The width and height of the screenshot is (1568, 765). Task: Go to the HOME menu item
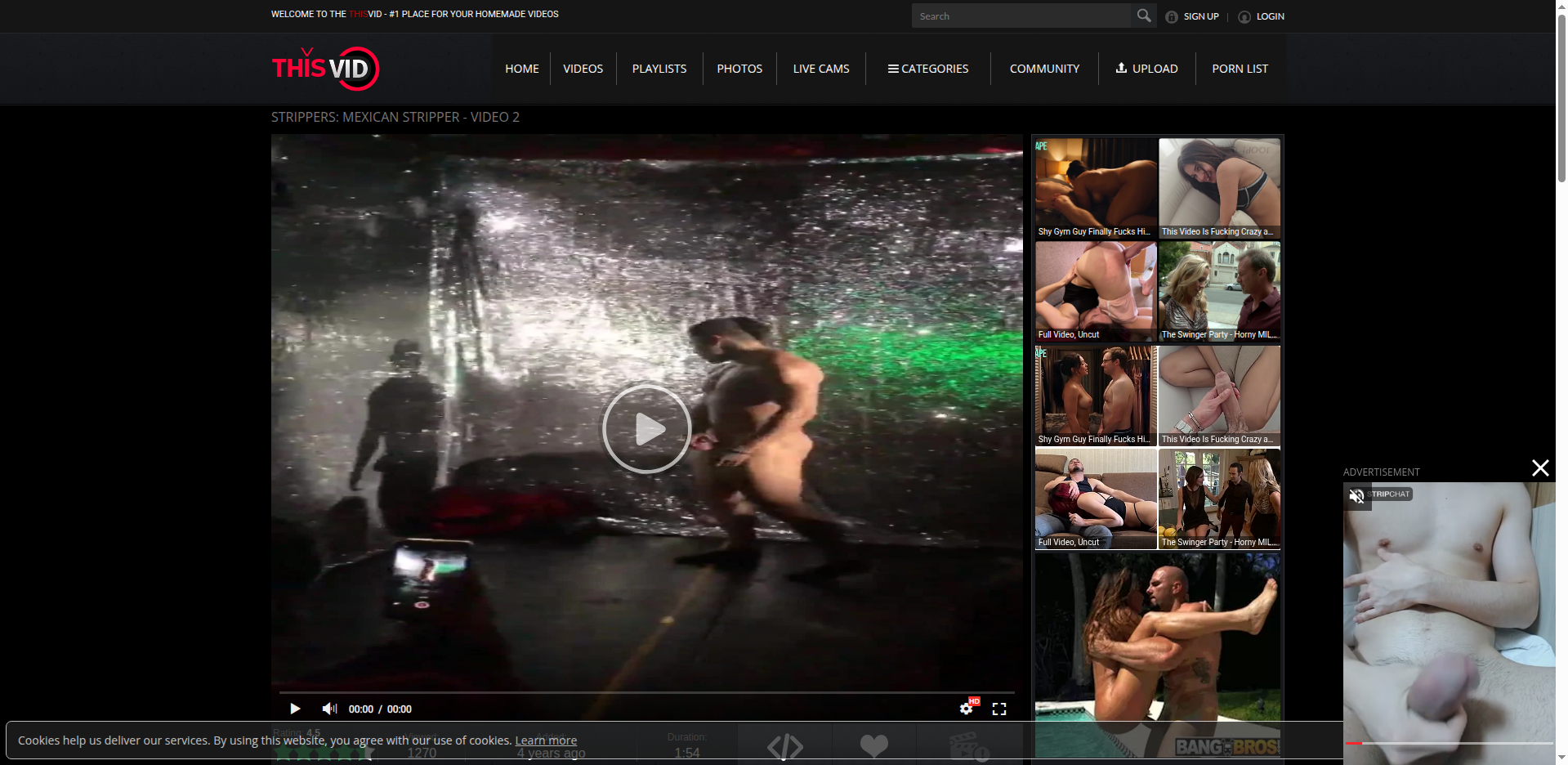(522, 69)
